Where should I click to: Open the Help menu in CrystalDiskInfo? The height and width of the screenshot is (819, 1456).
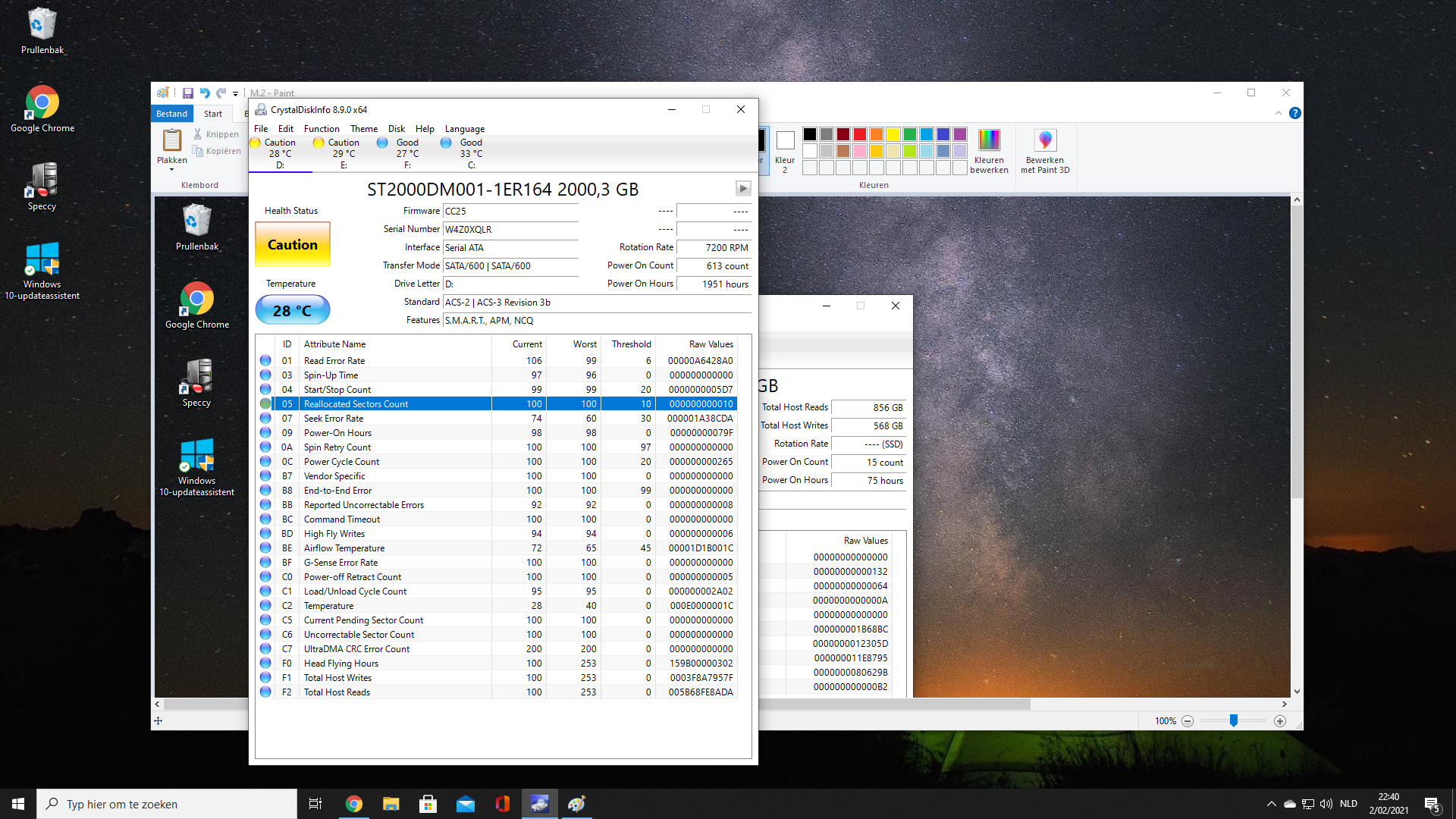pos(425,129)
